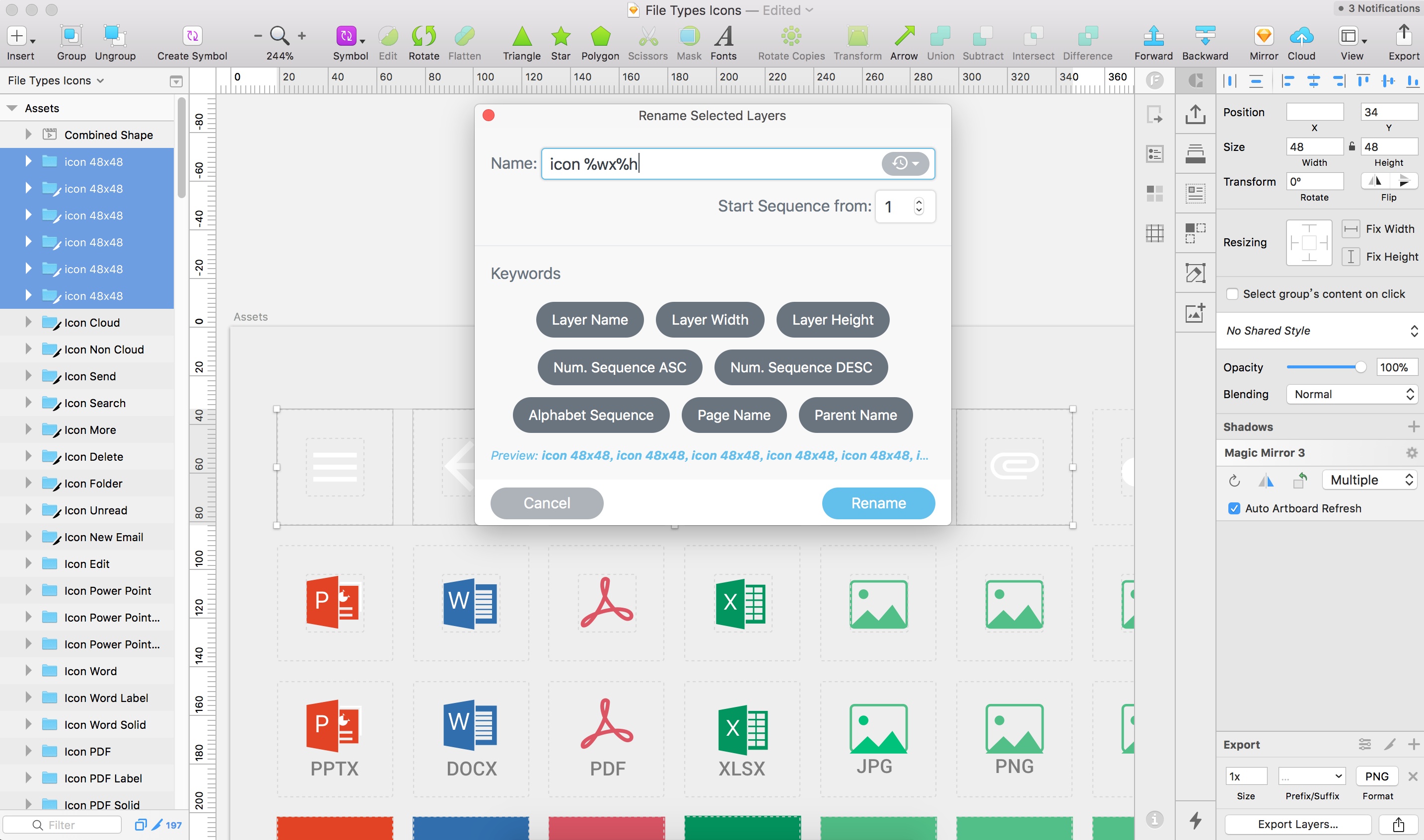
Task: Open the View toolbar menu
Action: pyautogui.click(x=1352, y=36)
